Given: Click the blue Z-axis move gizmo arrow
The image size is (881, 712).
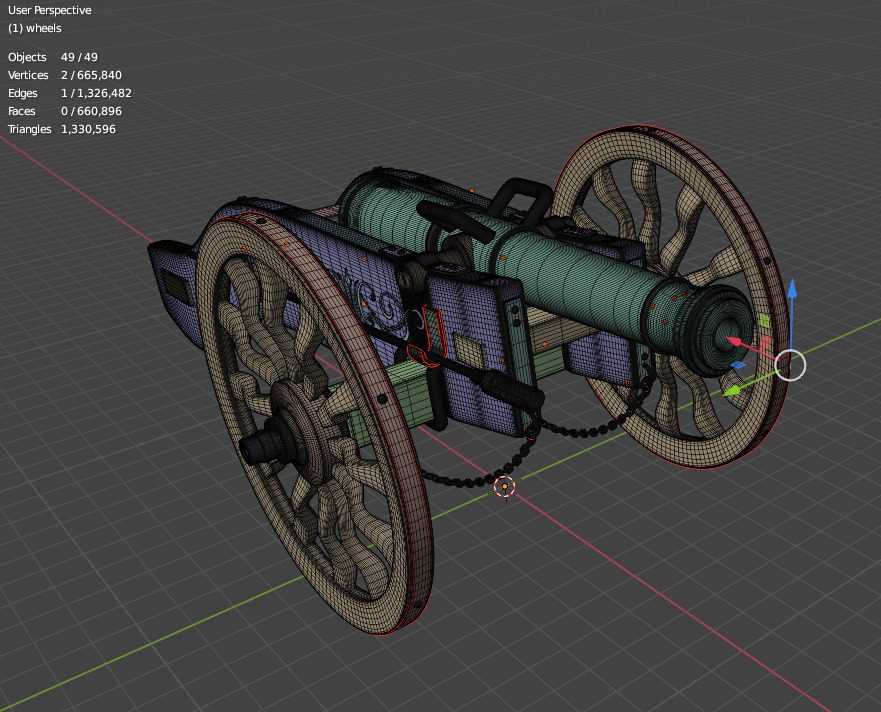Looking at the screenshot, I should 792,289.
